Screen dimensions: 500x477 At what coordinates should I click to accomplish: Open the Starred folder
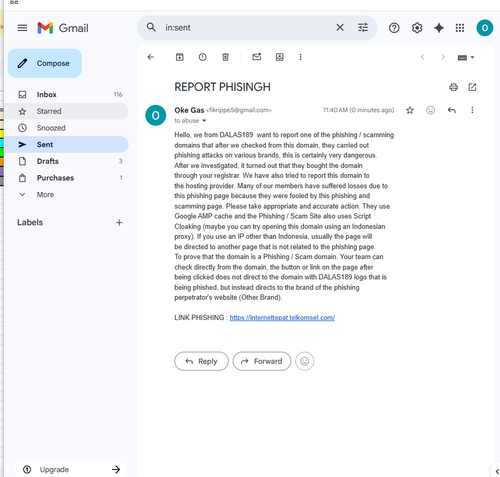click(67, 111)
